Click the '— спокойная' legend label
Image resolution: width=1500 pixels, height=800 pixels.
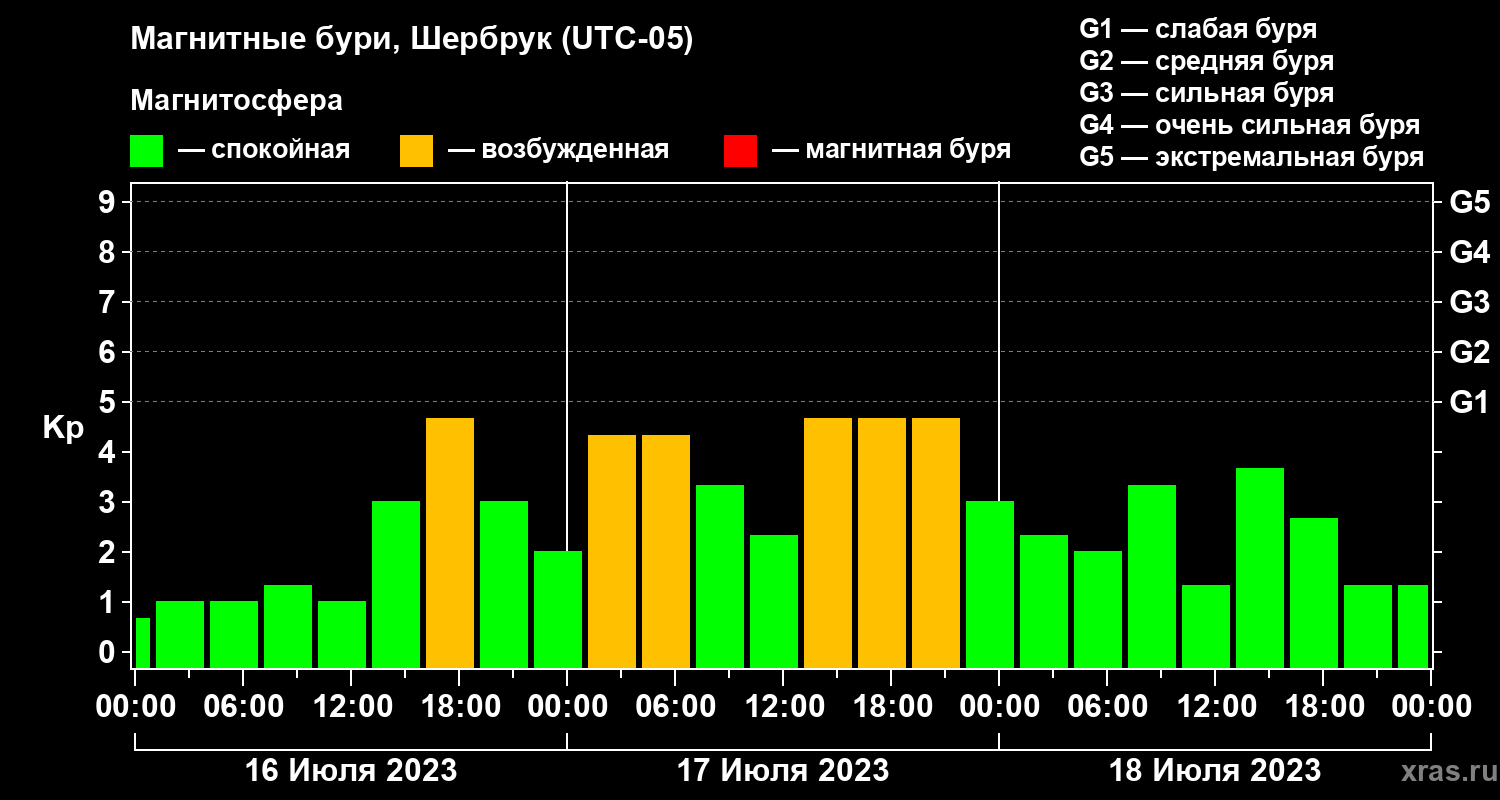(x=264, y=151)
